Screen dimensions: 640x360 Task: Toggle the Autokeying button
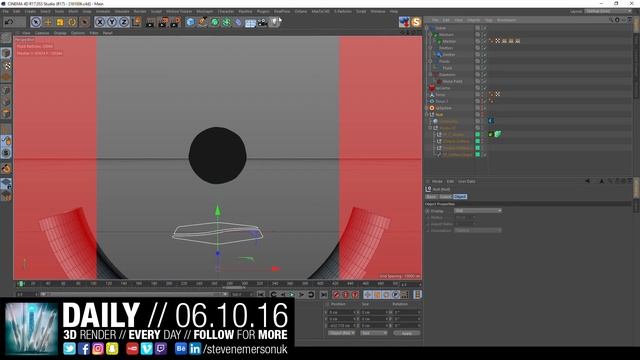[346, 294]
